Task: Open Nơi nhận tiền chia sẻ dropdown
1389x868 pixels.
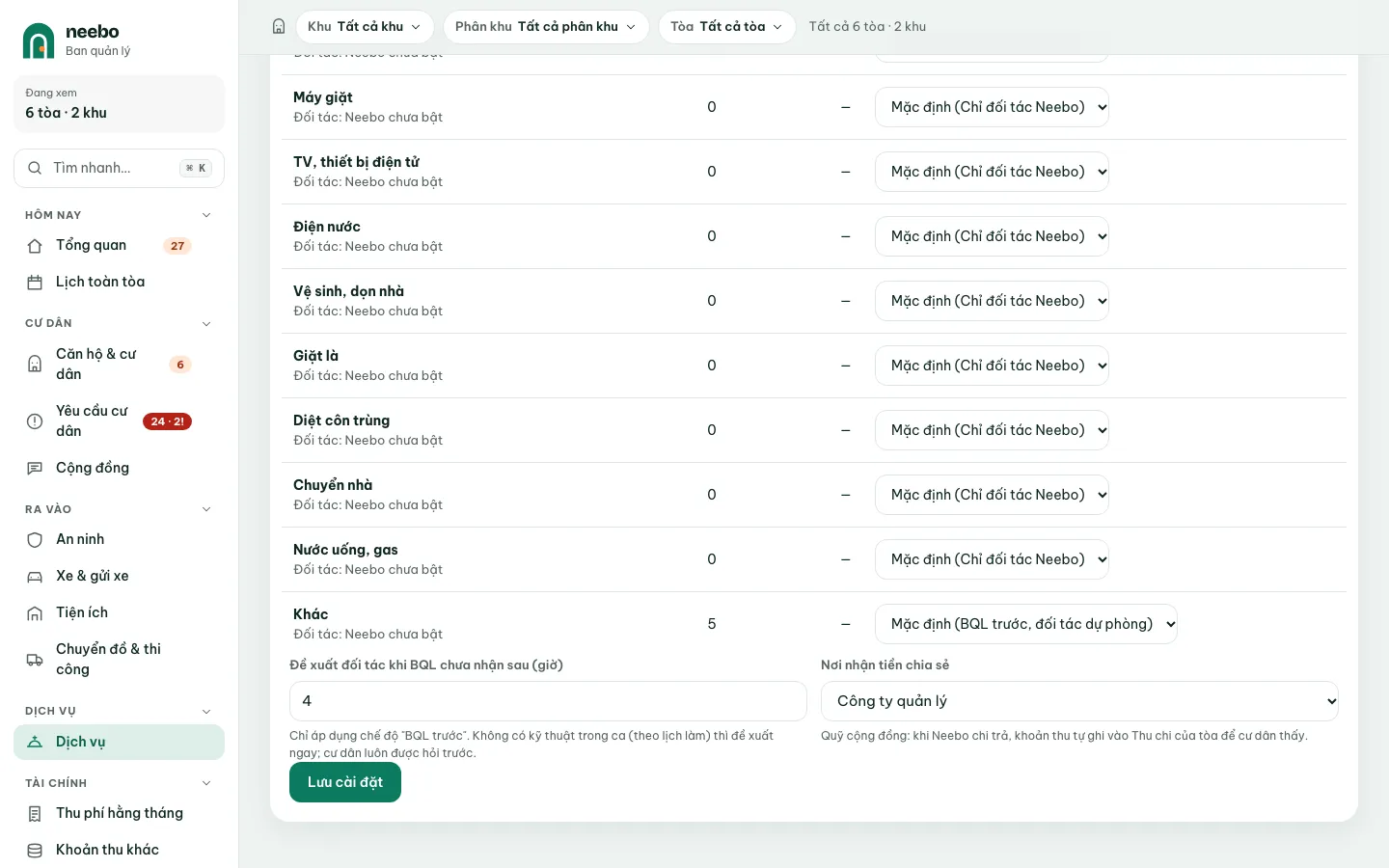Action: pyautogui.click(x=1079, y=701)
